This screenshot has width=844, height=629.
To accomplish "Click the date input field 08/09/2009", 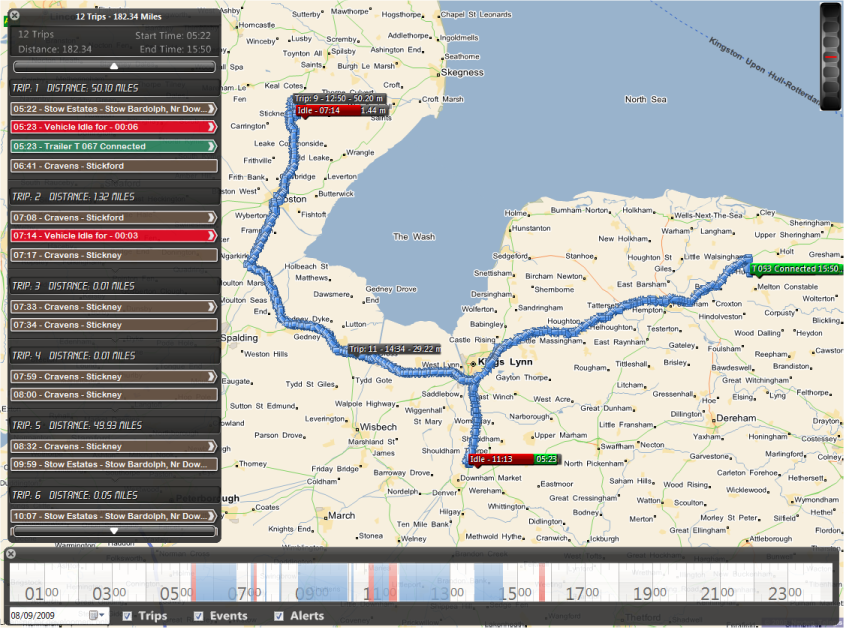I will pyautogui.click(x=48, y=615).
